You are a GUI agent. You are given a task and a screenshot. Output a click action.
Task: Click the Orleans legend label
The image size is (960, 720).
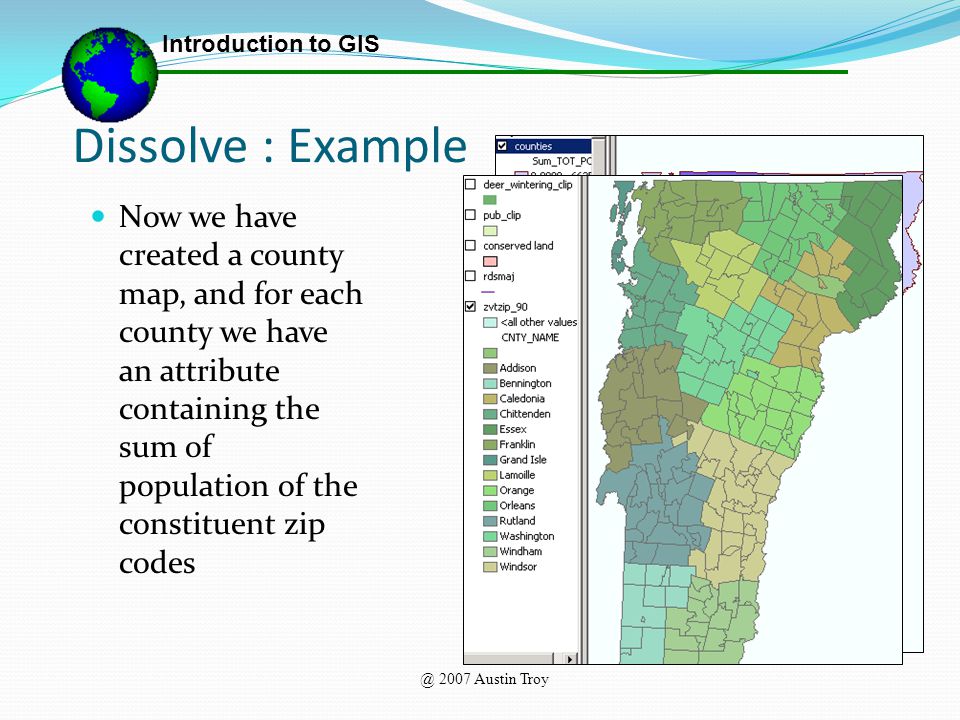(517, 506)
